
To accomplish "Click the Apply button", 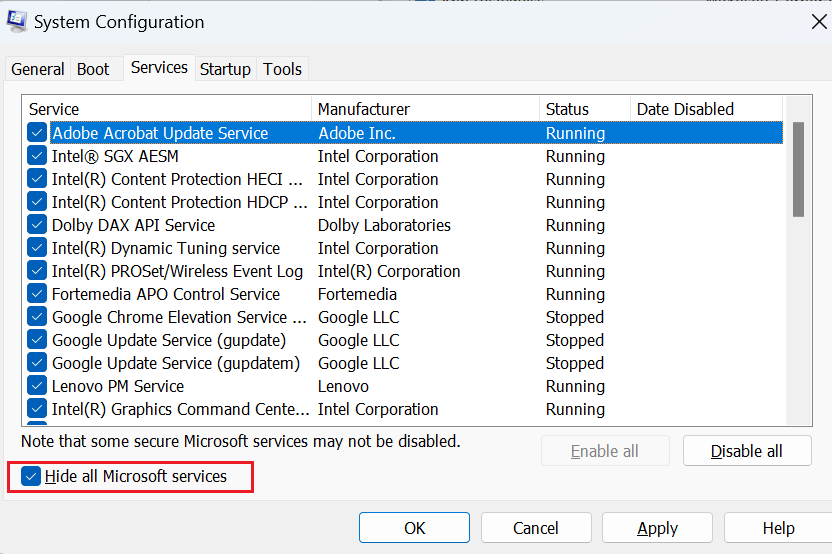I will 657,527.
